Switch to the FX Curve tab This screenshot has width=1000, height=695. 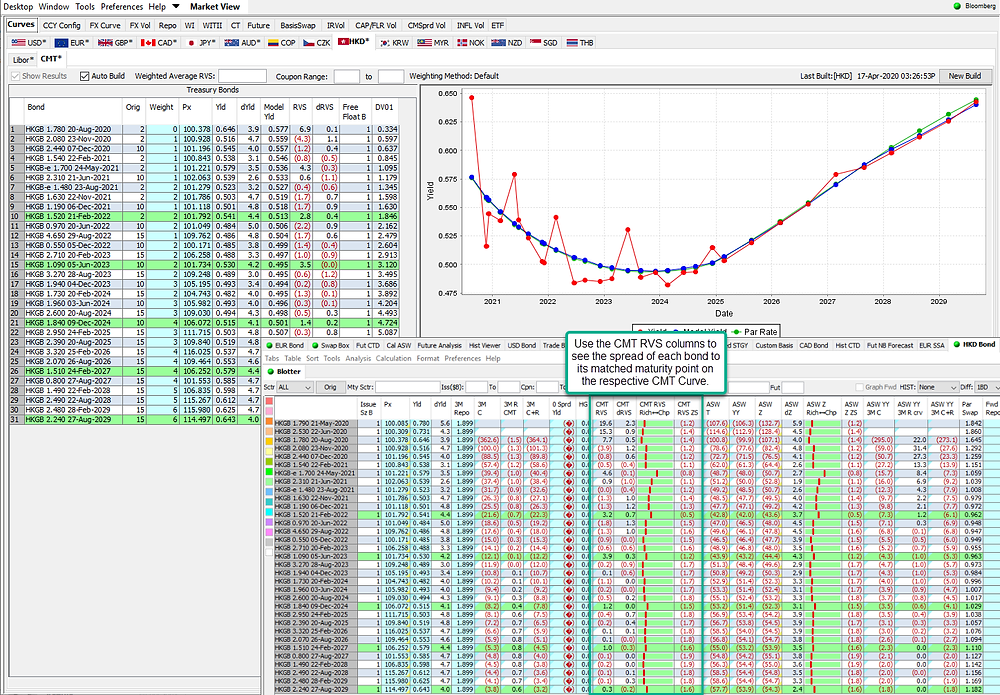point(105,26)
